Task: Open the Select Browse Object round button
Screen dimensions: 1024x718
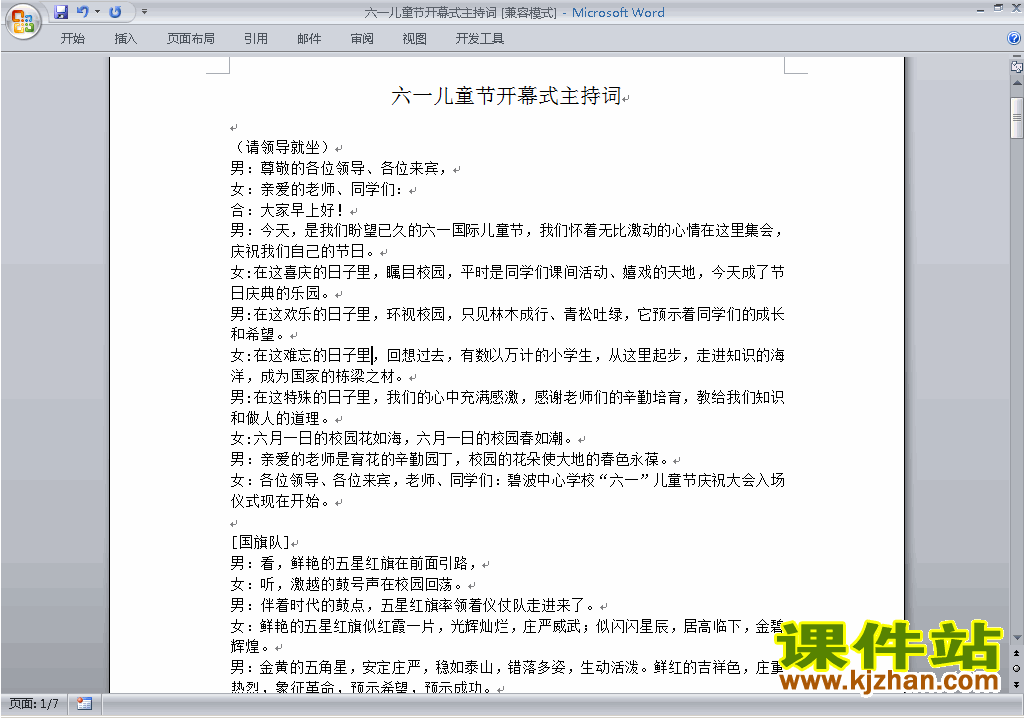Action: 1016,668
